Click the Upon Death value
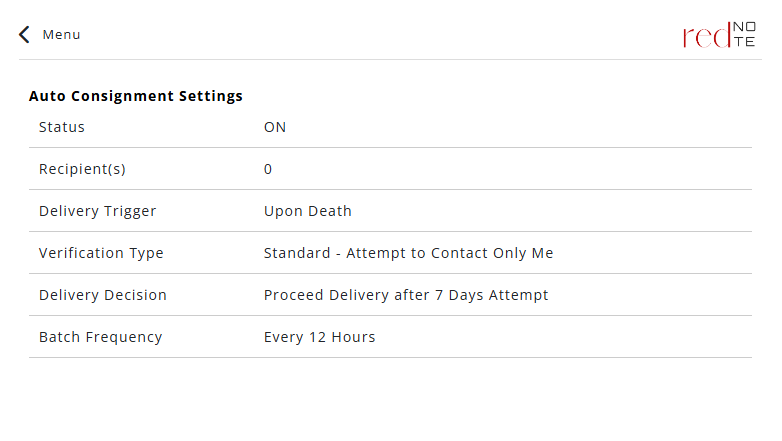782x441 pixels. tap(308, 211)
